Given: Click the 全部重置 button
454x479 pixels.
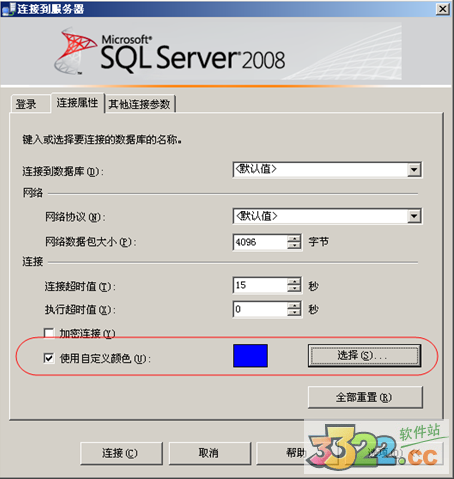Looking at the screenshot, I should click(x=365, y=397).
